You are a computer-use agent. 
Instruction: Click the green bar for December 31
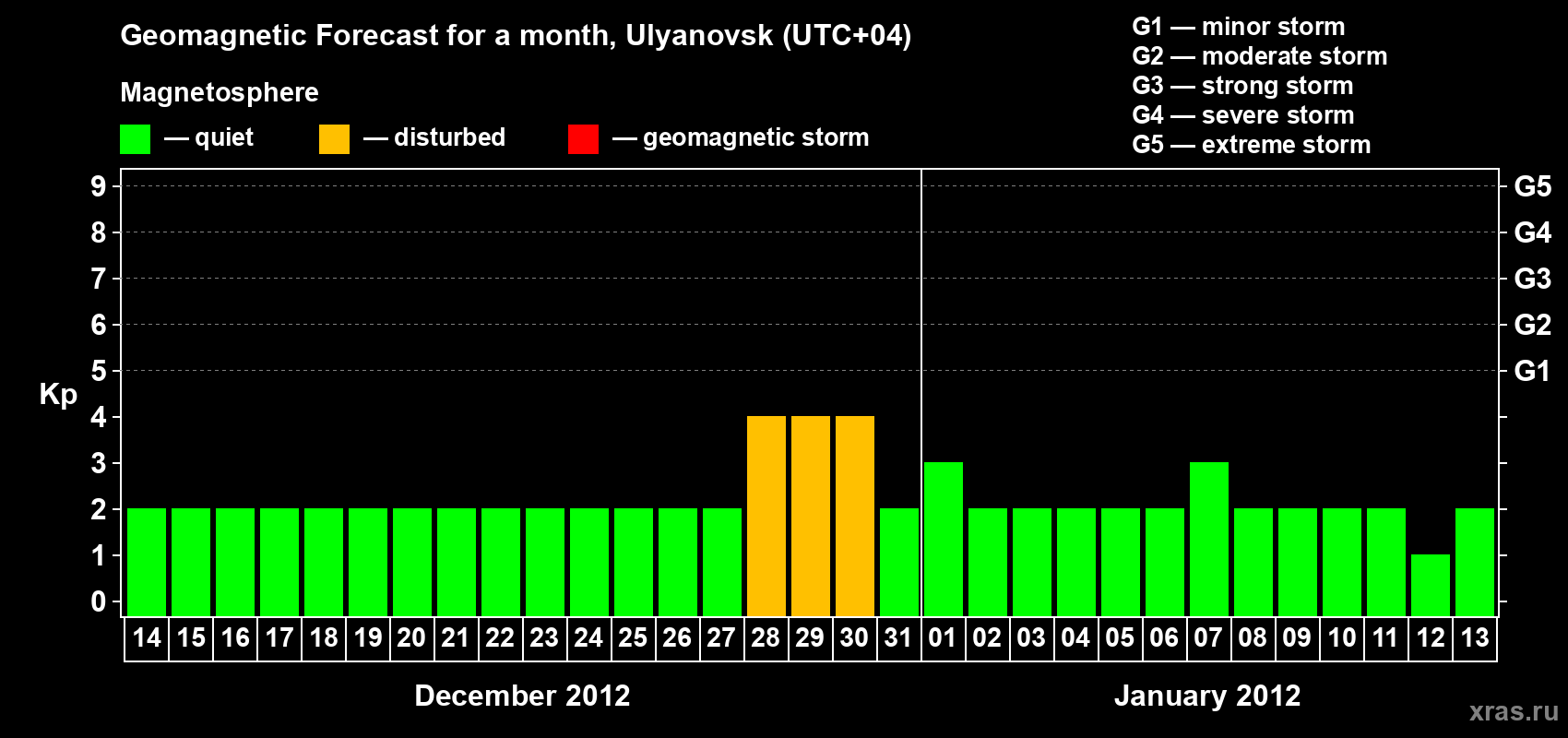coord(899,562)
